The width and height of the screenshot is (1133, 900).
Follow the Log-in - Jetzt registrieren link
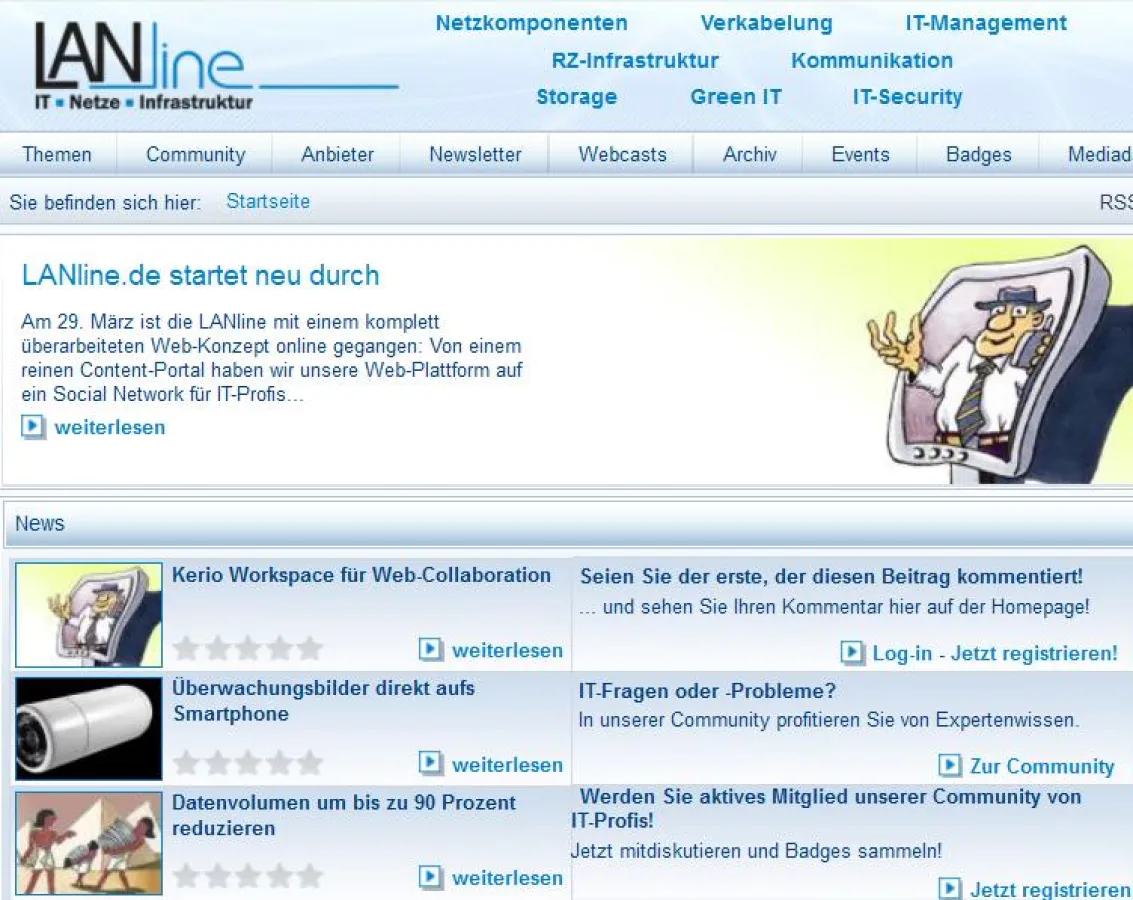coord(995,653)
